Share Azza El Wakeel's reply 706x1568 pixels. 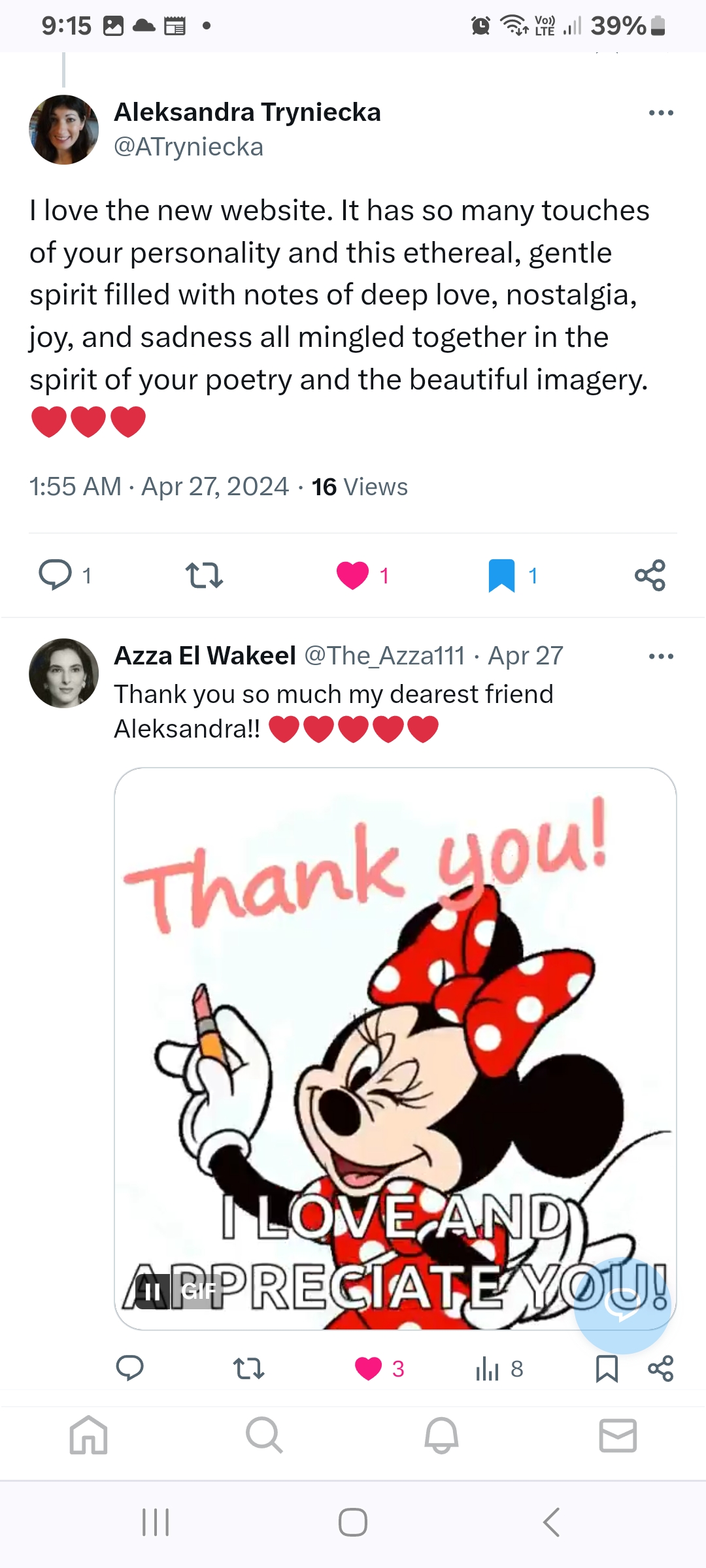(x=660, y=1367)
